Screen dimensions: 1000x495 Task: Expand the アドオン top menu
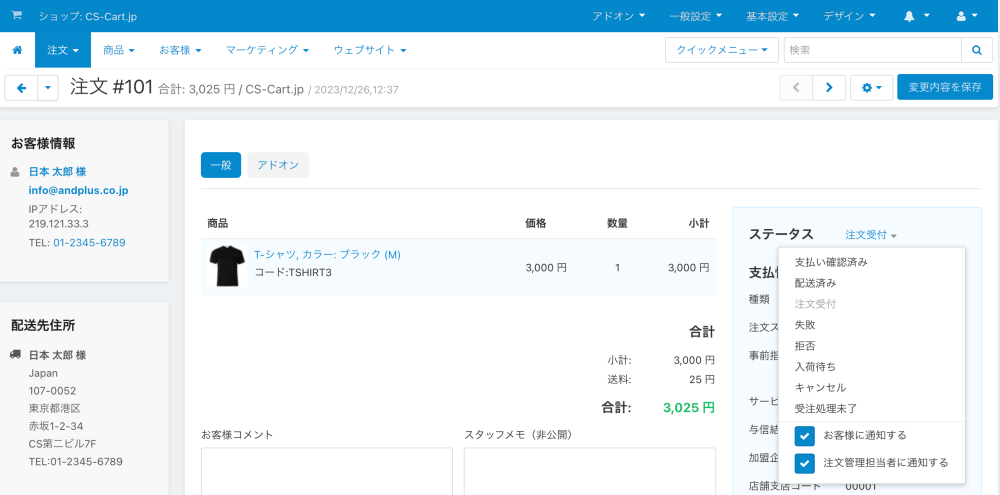point(618,16)
